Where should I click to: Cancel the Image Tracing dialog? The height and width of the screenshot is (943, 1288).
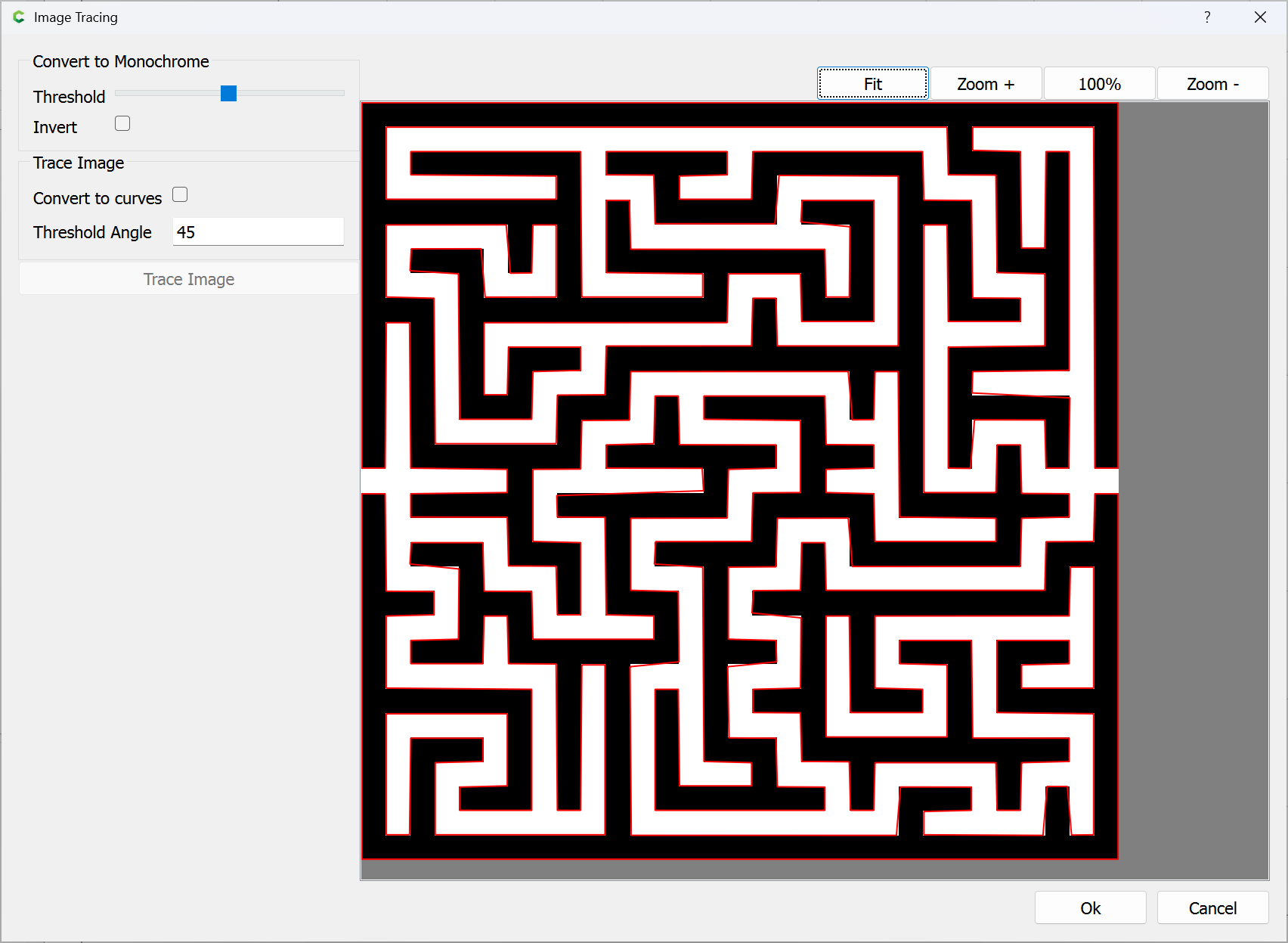1212,907
